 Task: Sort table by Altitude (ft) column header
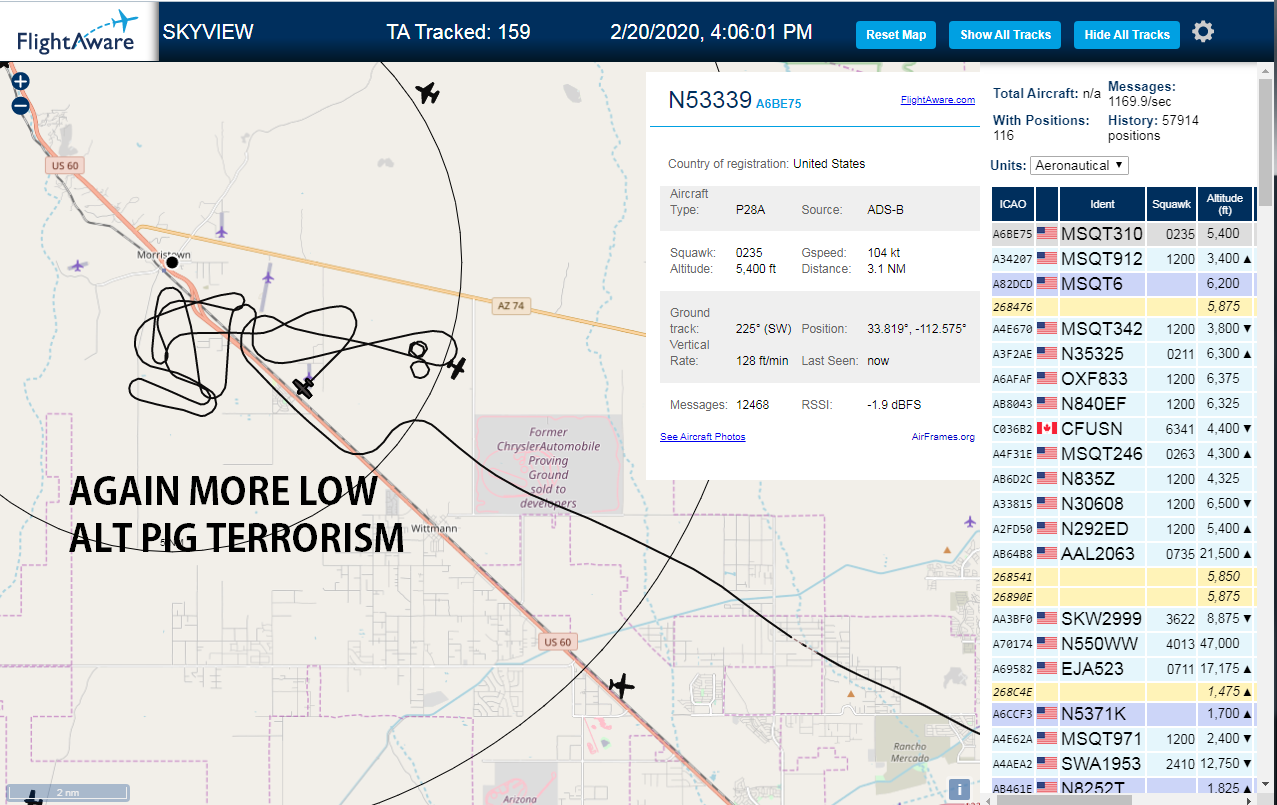point(1224,204)
